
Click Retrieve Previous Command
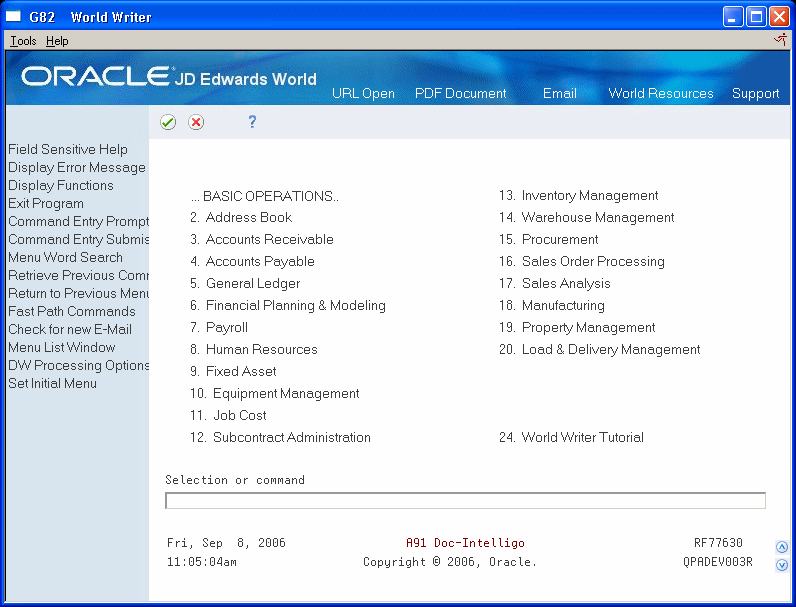78,276
